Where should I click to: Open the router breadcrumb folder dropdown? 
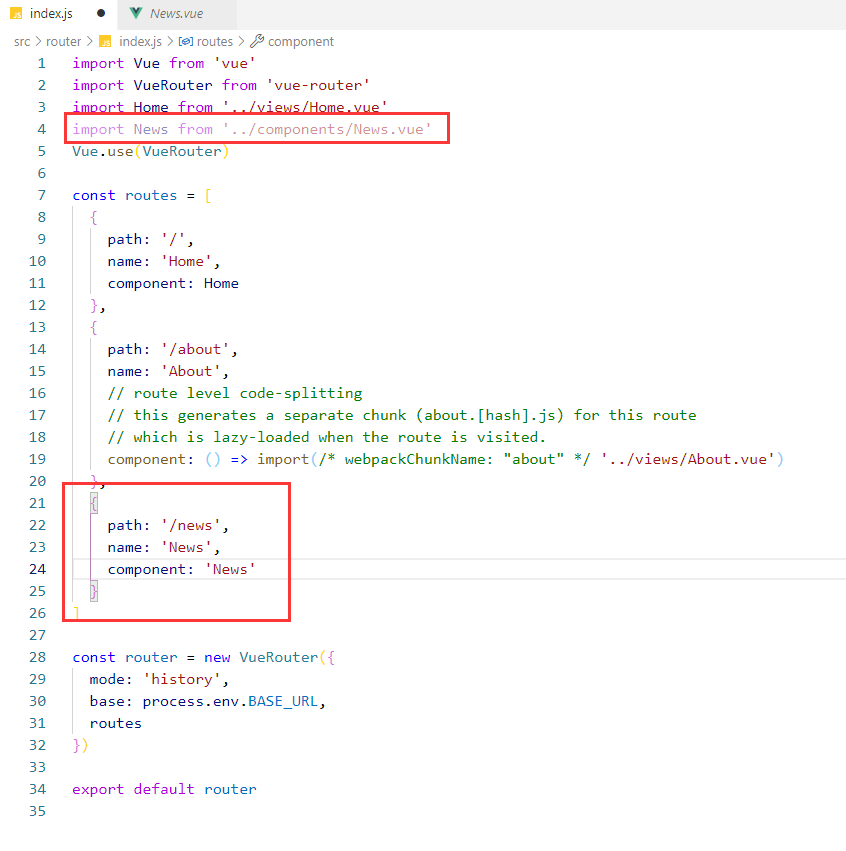pyautogui.click(x=63, y=41)
